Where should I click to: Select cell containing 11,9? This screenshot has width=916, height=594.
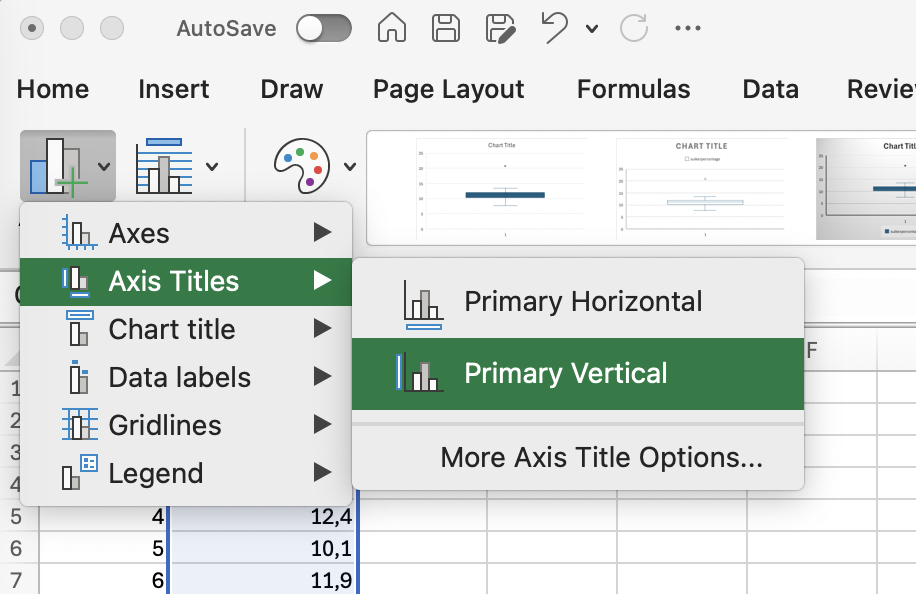[263, 579]
